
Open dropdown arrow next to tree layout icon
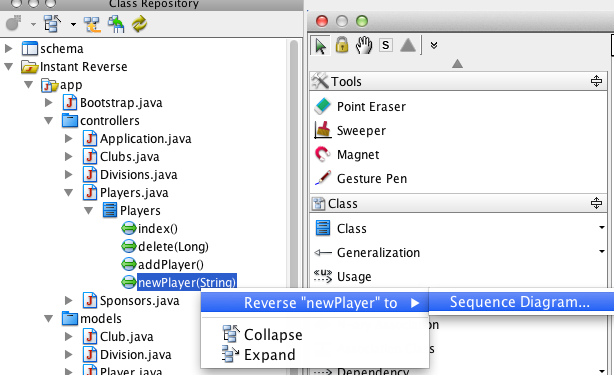point(73,25)
